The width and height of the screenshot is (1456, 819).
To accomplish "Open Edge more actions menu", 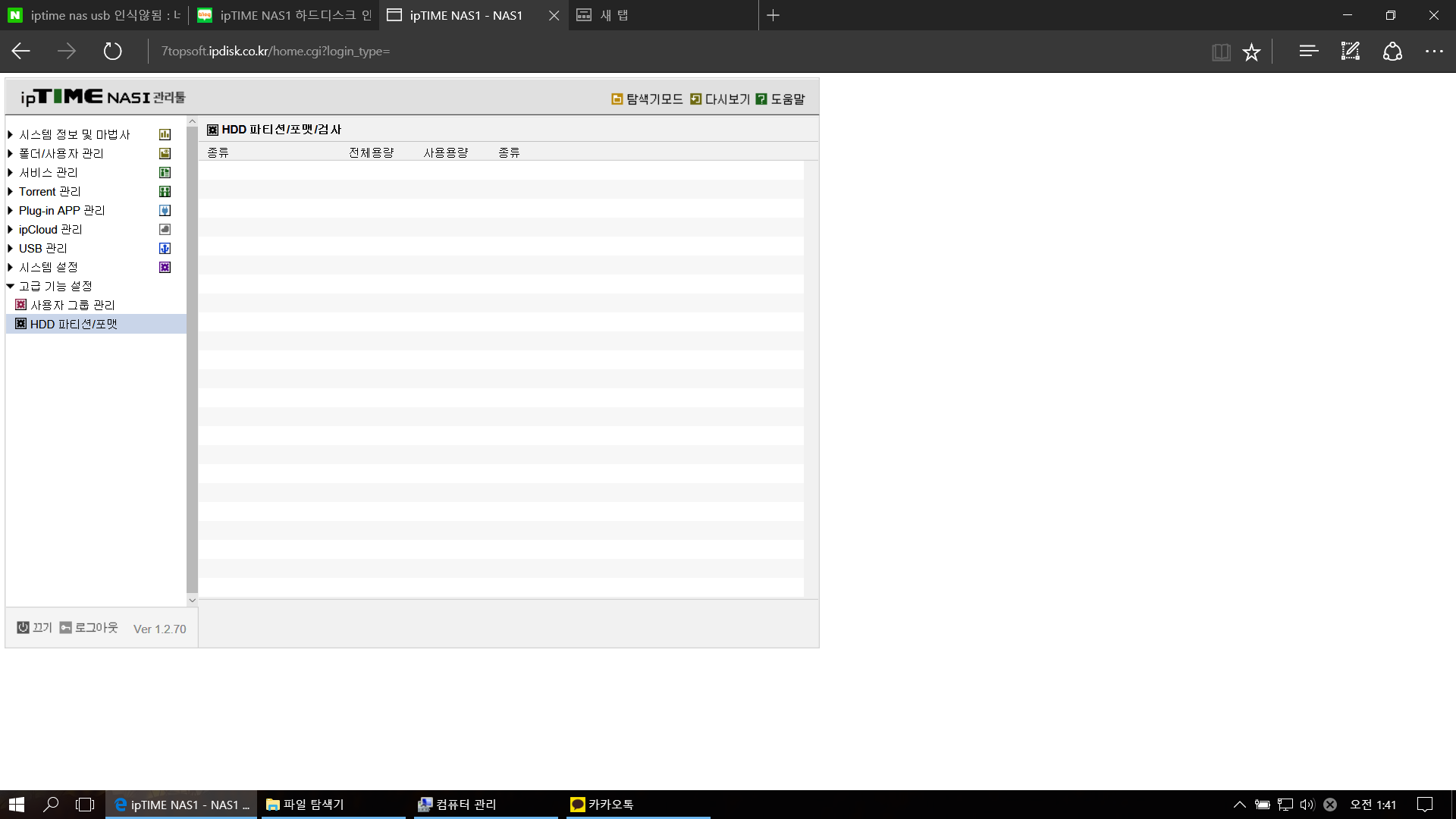I will tap(1434, 52).
